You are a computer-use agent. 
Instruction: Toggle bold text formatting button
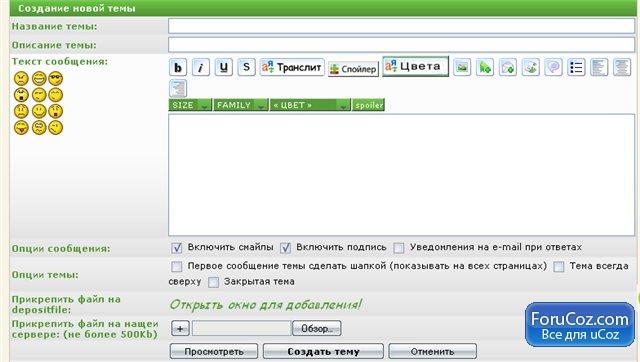178,67
